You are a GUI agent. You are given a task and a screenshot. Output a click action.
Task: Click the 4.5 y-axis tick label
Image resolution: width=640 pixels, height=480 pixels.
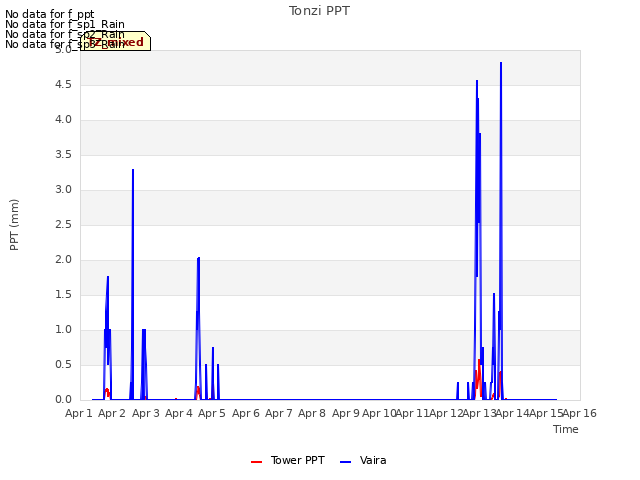coord(63,84)
